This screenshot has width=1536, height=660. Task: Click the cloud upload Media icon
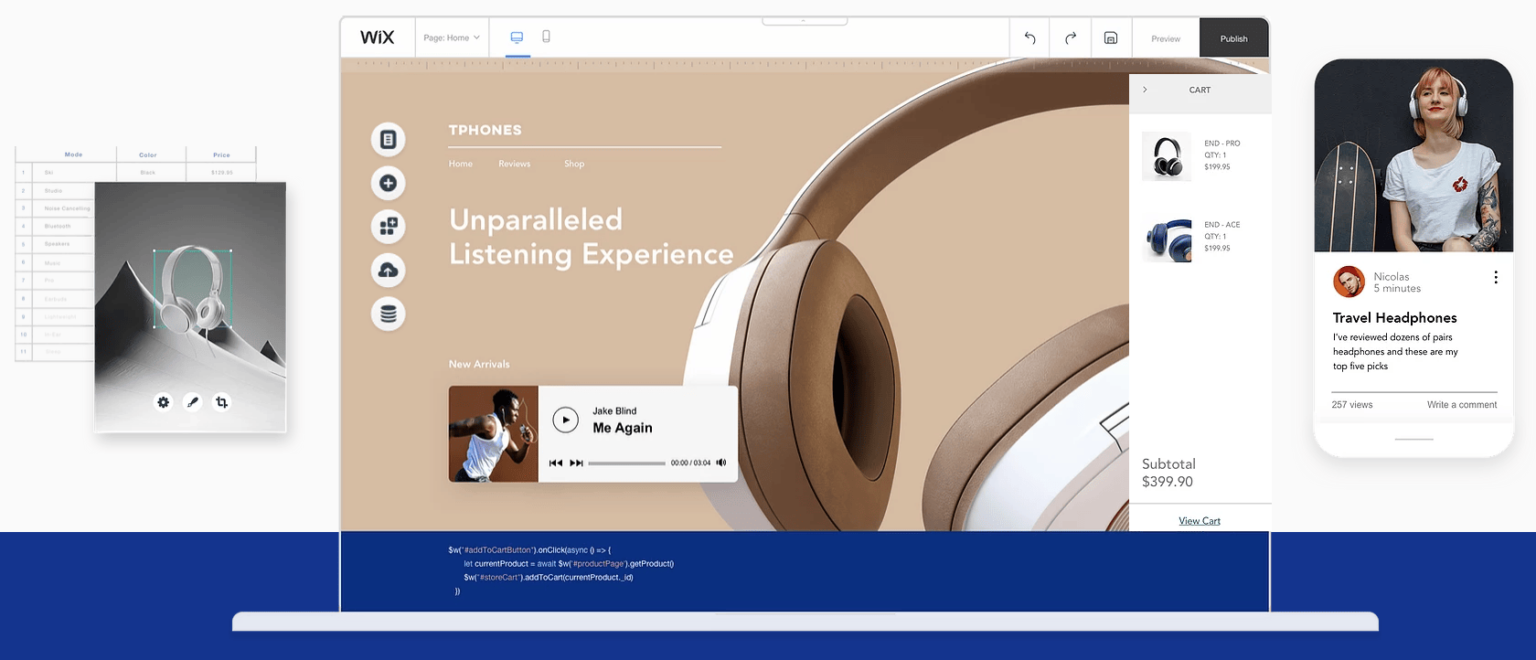tap(388, 270)
